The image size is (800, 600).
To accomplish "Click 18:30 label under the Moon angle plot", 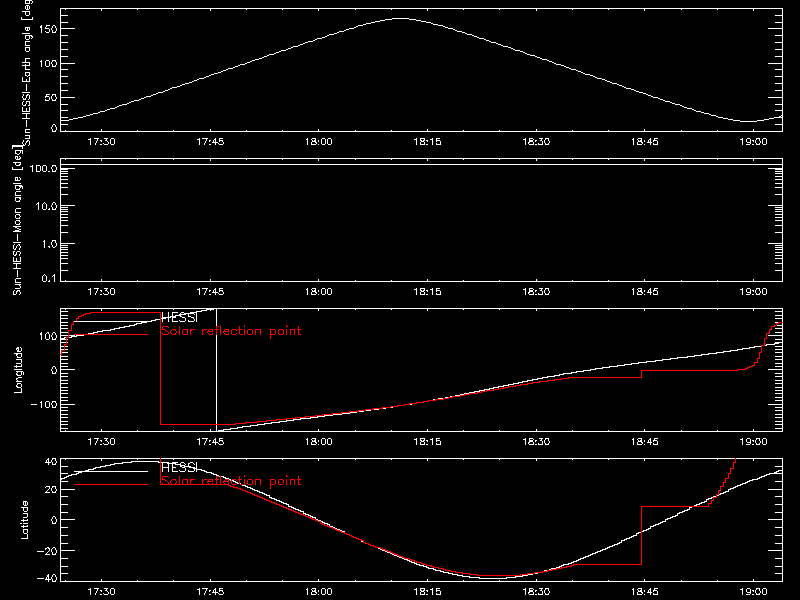I will pyautogui.click(x=536, y=291).
